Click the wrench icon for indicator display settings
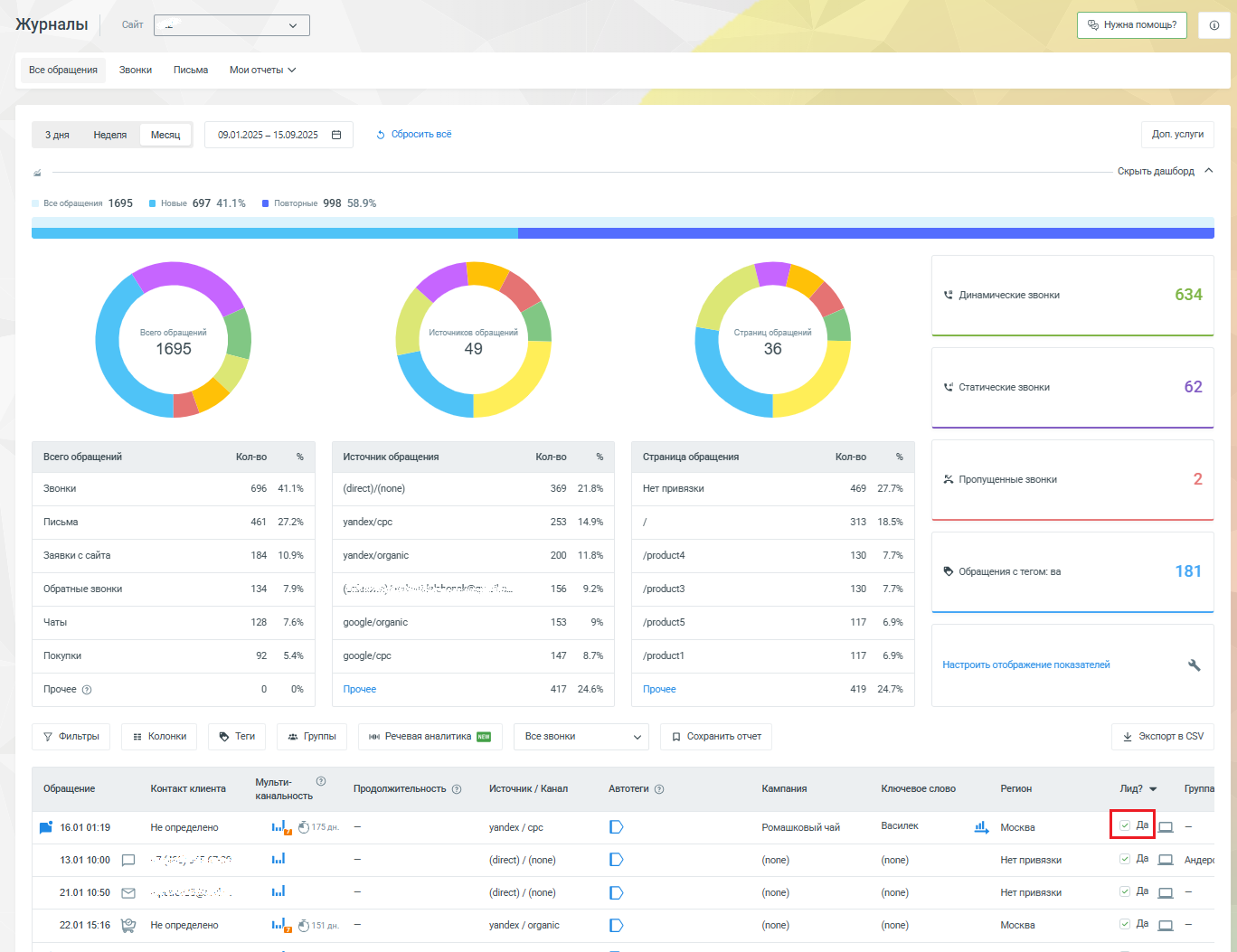Screen dimensions: 1237x952 pyautogui.click(x=1194, y=665)
